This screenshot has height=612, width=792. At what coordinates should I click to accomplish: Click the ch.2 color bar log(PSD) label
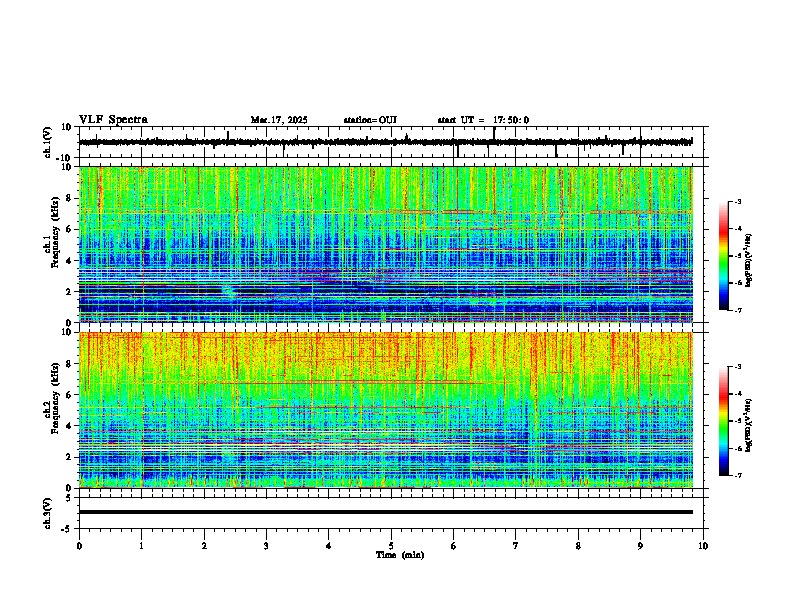point(749,424)
